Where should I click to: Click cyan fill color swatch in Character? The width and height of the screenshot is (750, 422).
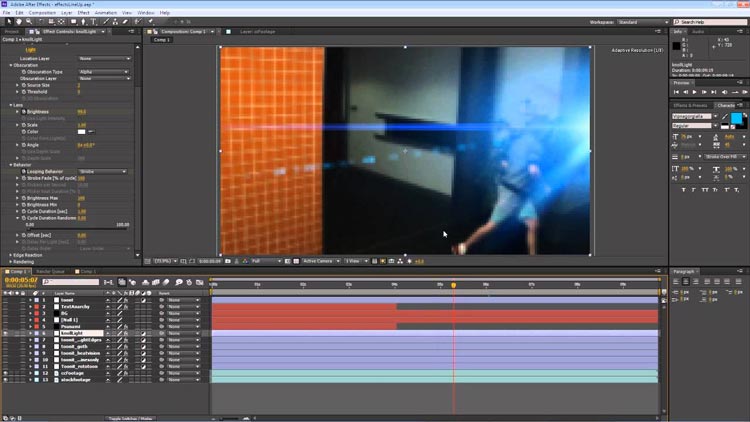736,118
